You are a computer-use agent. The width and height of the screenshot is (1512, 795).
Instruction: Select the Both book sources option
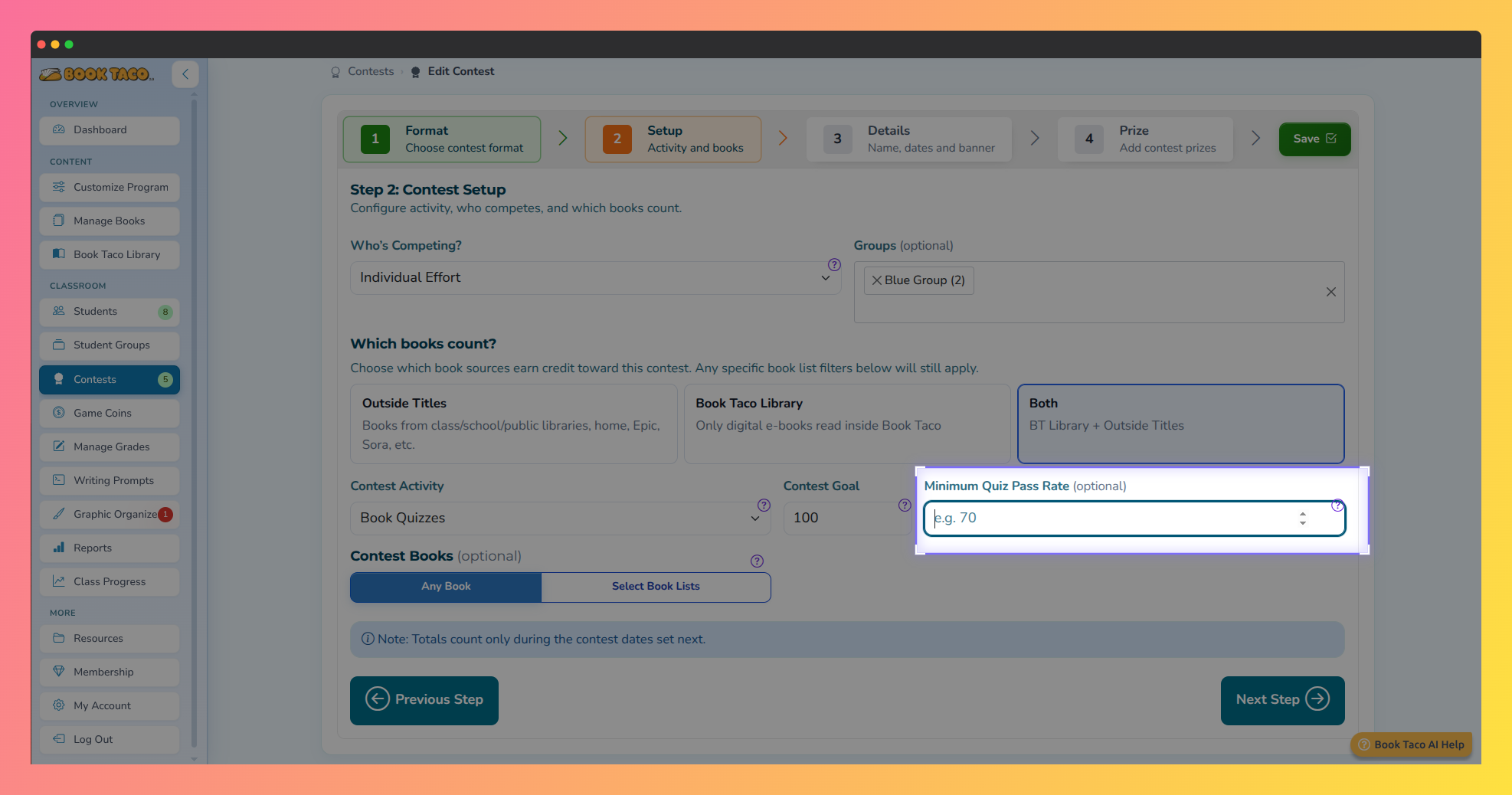coord(1180,424)
